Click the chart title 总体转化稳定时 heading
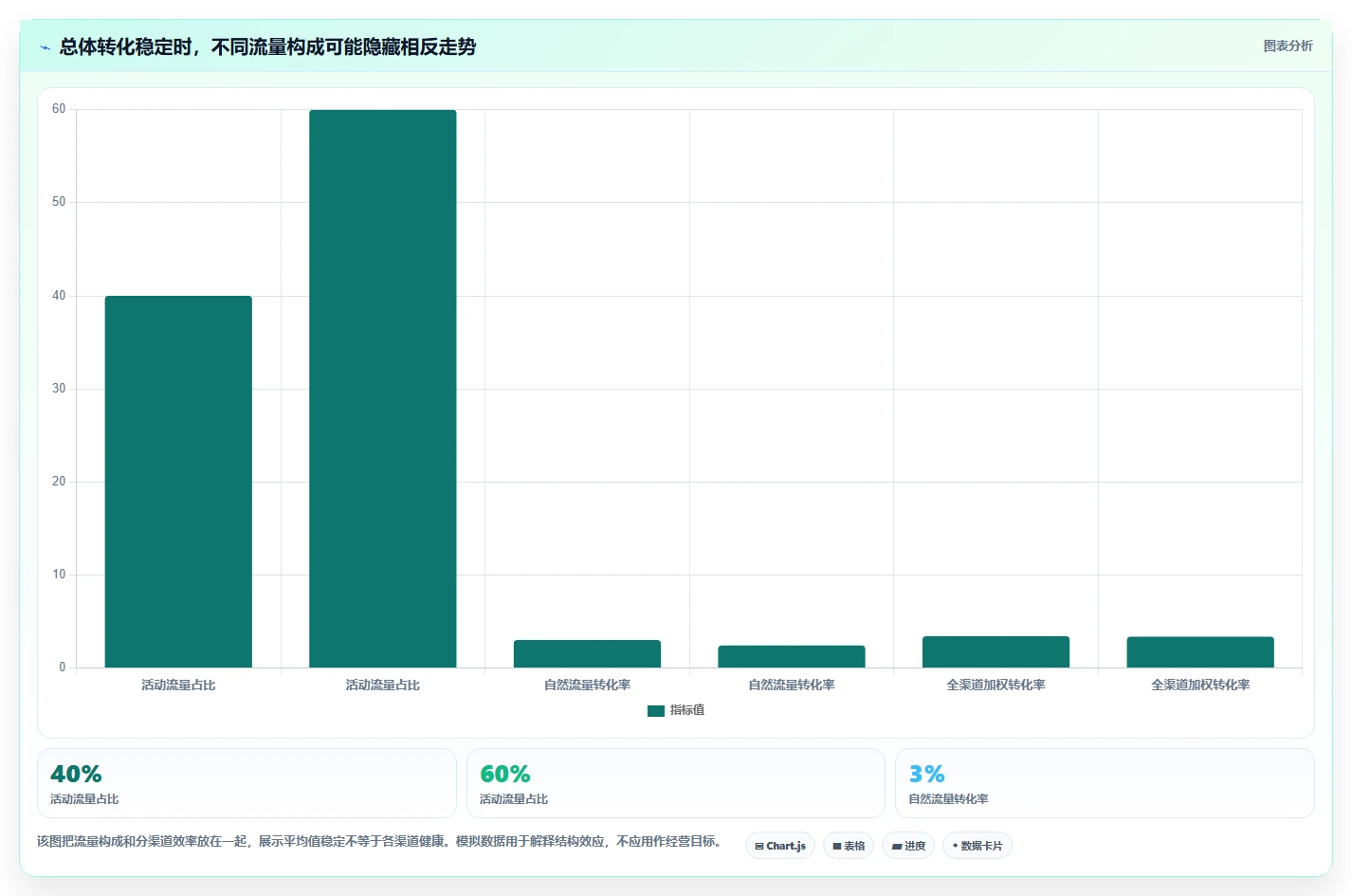 click(267, 47)
